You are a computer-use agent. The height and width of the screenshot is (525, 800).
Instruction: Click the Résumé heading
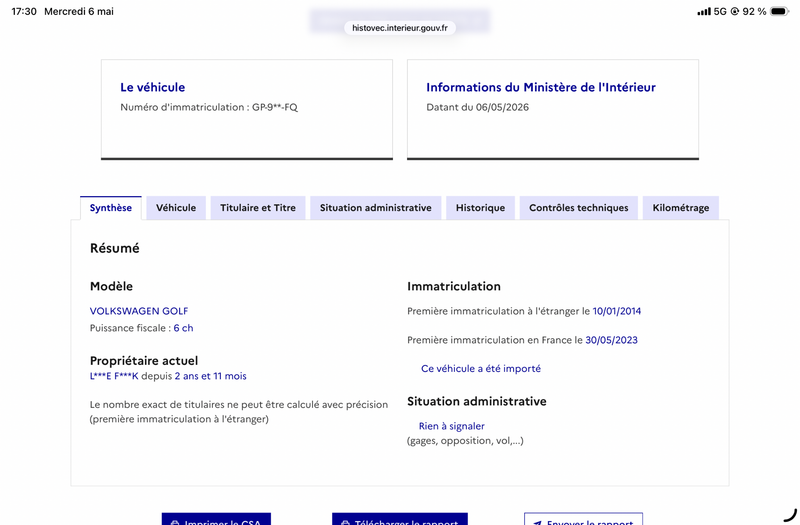coord(115,248)
